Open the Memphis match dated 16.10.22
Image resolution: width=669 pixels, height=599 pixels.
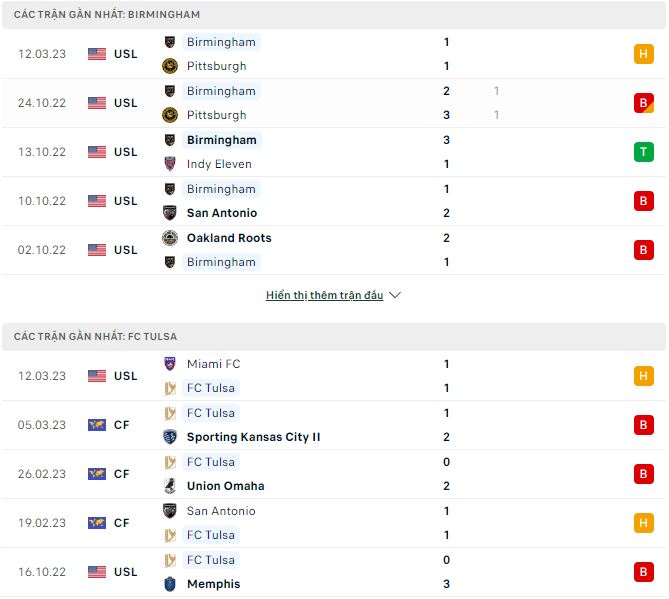(x=213, y=584)
